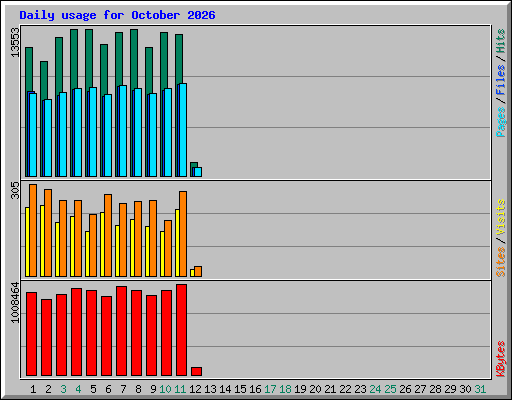Viewport: 512px width, 400px height.
Task: Click the Visits axis value 305
Action: pyautogui.click(x=15, y=190)
